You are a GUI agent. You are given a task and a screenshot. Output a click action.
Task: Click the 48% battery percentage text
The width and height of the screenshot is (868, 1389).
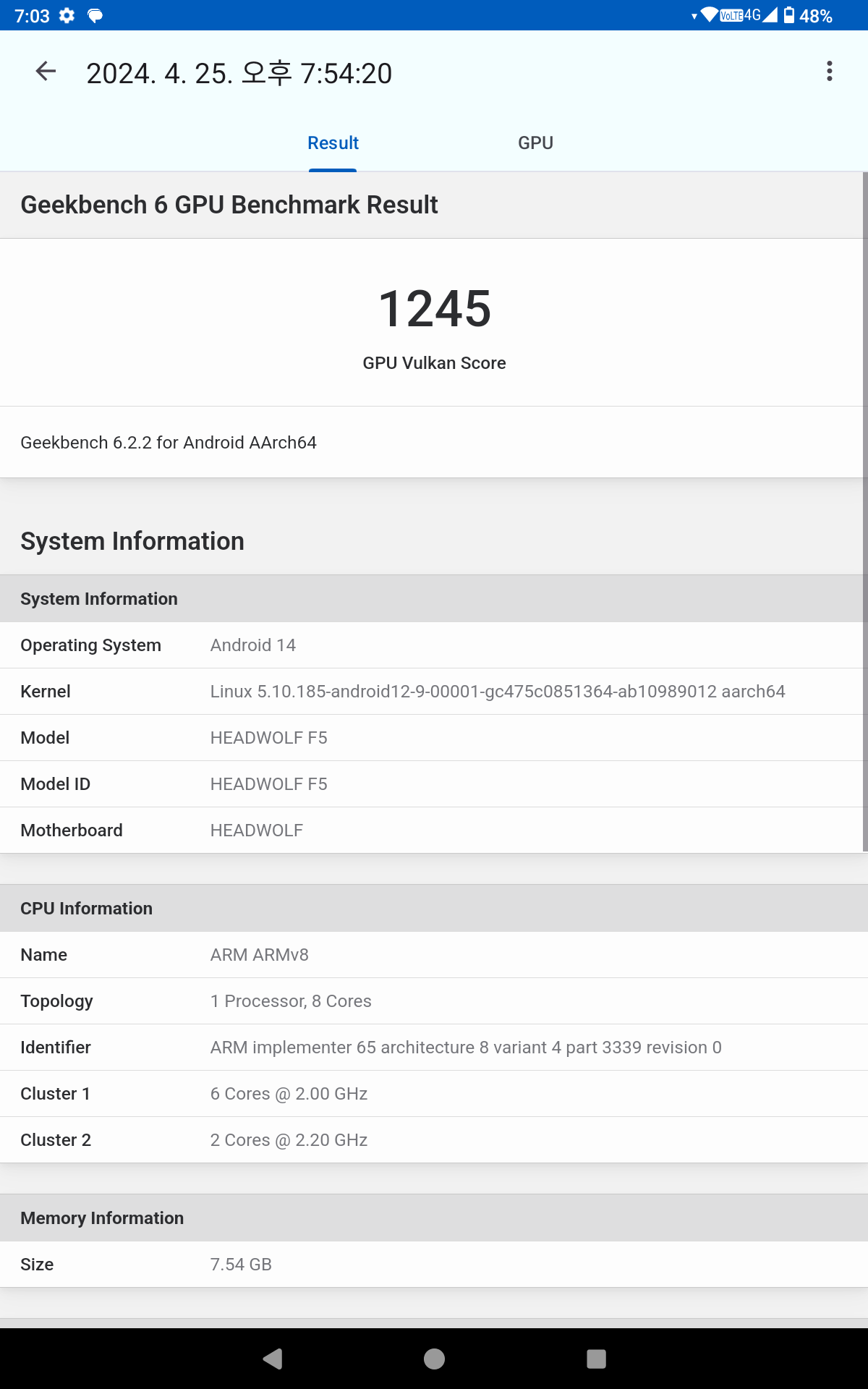click(x=816, y=16)
